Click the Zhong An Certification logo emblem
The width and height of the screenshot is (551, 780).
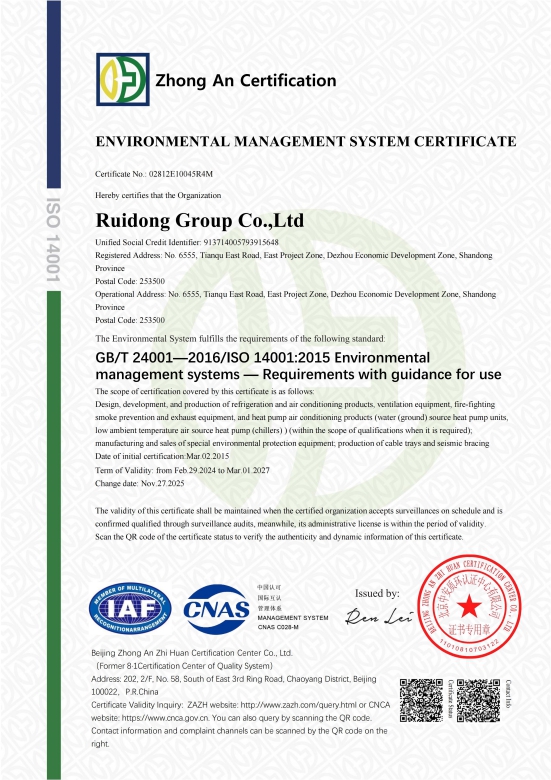[123, 80]
